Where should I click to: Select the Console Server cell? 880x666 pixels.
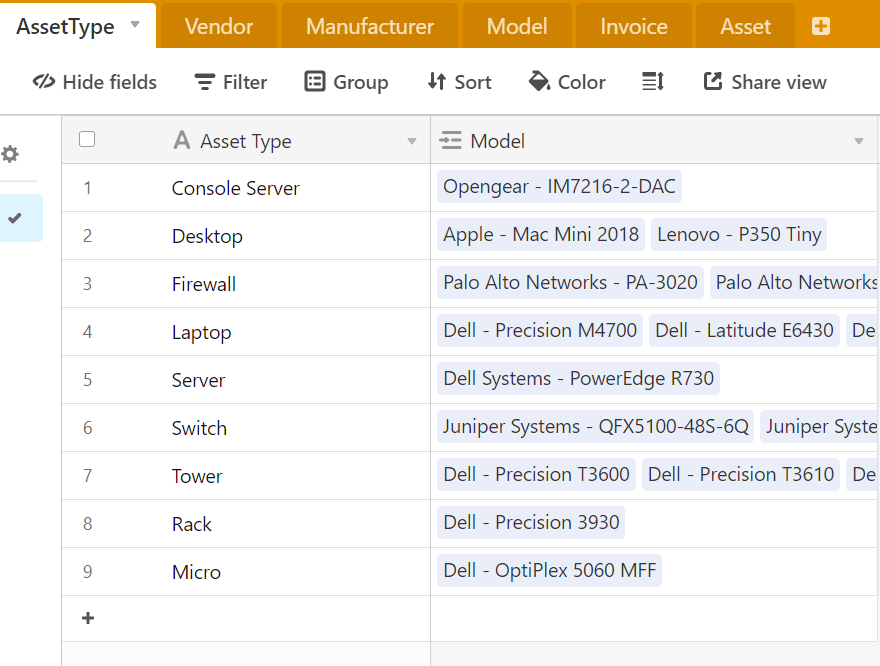tap(246, 188)
